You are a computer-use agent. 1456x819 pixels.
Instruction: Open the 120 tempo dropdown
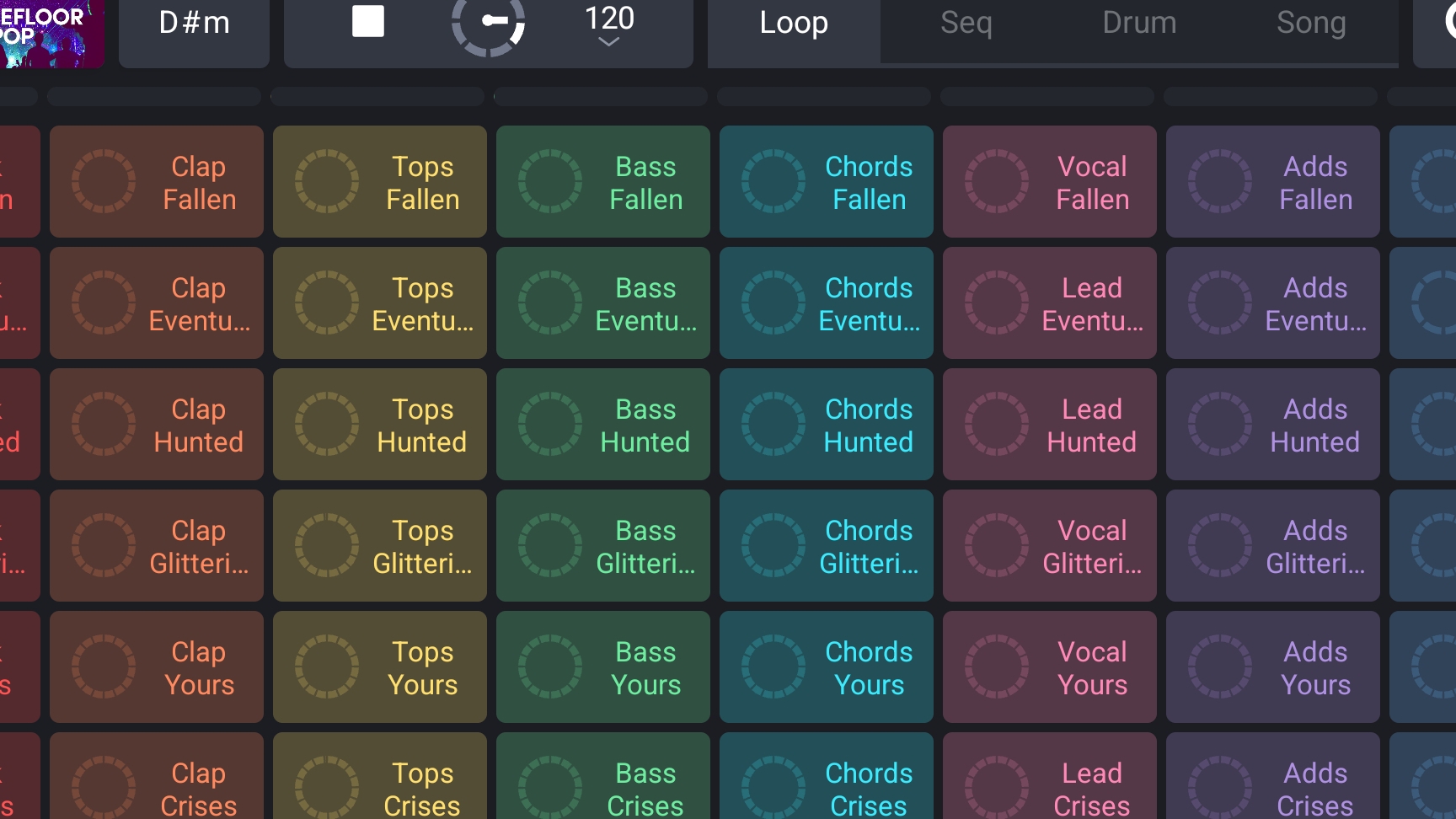609,25
